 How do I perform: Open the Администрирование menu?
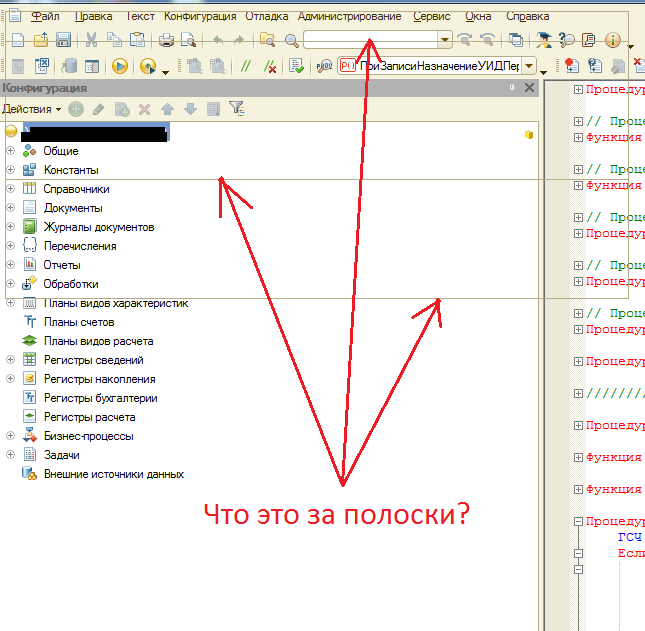pos(350,16)
